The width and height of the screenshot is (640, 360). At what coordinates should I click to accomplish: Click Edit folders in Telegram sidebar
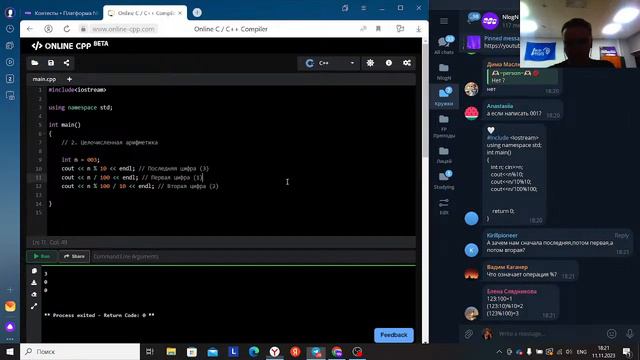[444, 207]
